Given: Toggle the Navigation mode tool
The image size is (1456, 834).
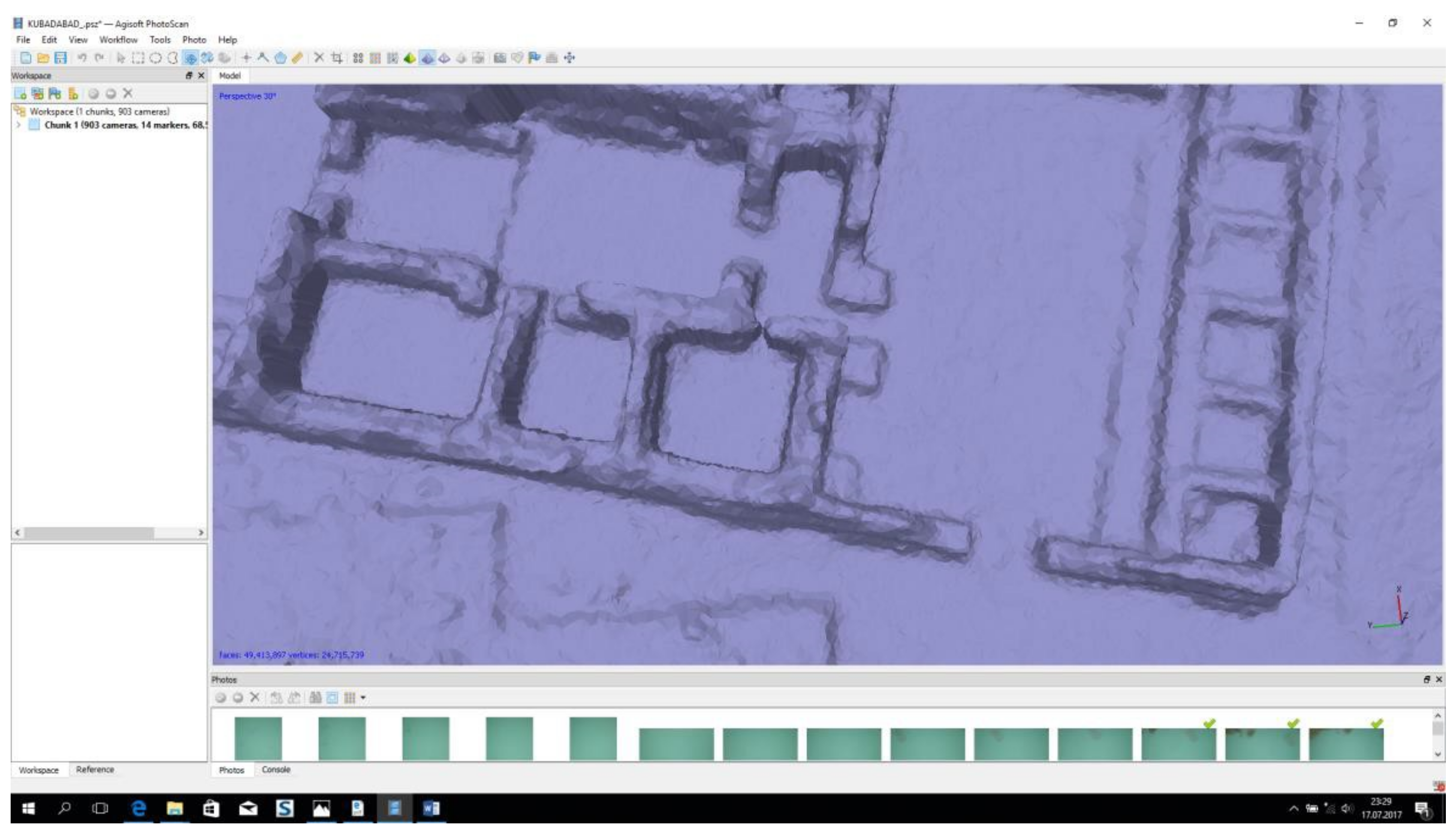Looking at the screenshot, I should coord(121,58).
